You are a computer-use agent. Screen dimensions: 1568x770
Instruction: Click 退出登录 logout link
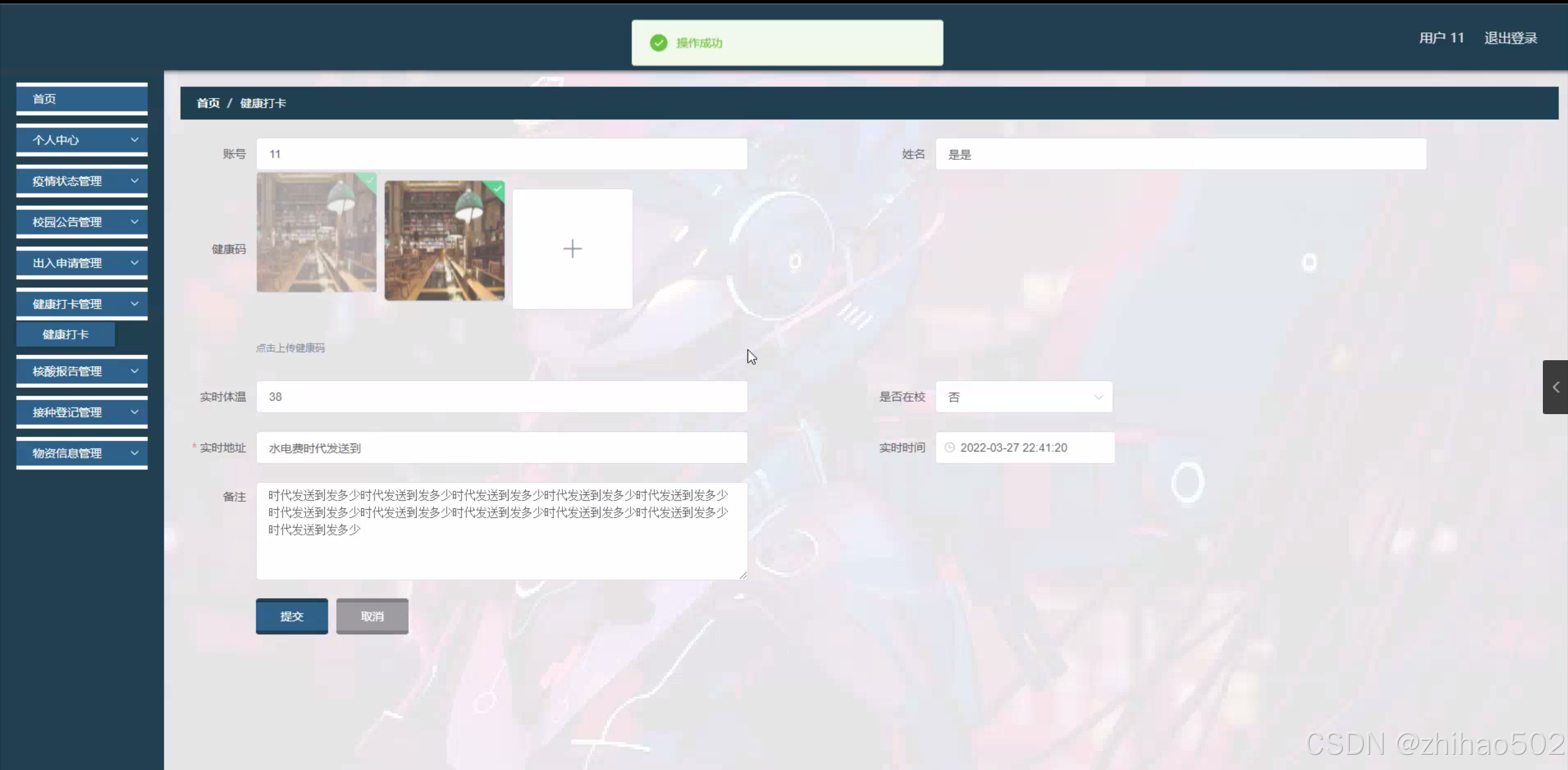[x=1510, y=38]
